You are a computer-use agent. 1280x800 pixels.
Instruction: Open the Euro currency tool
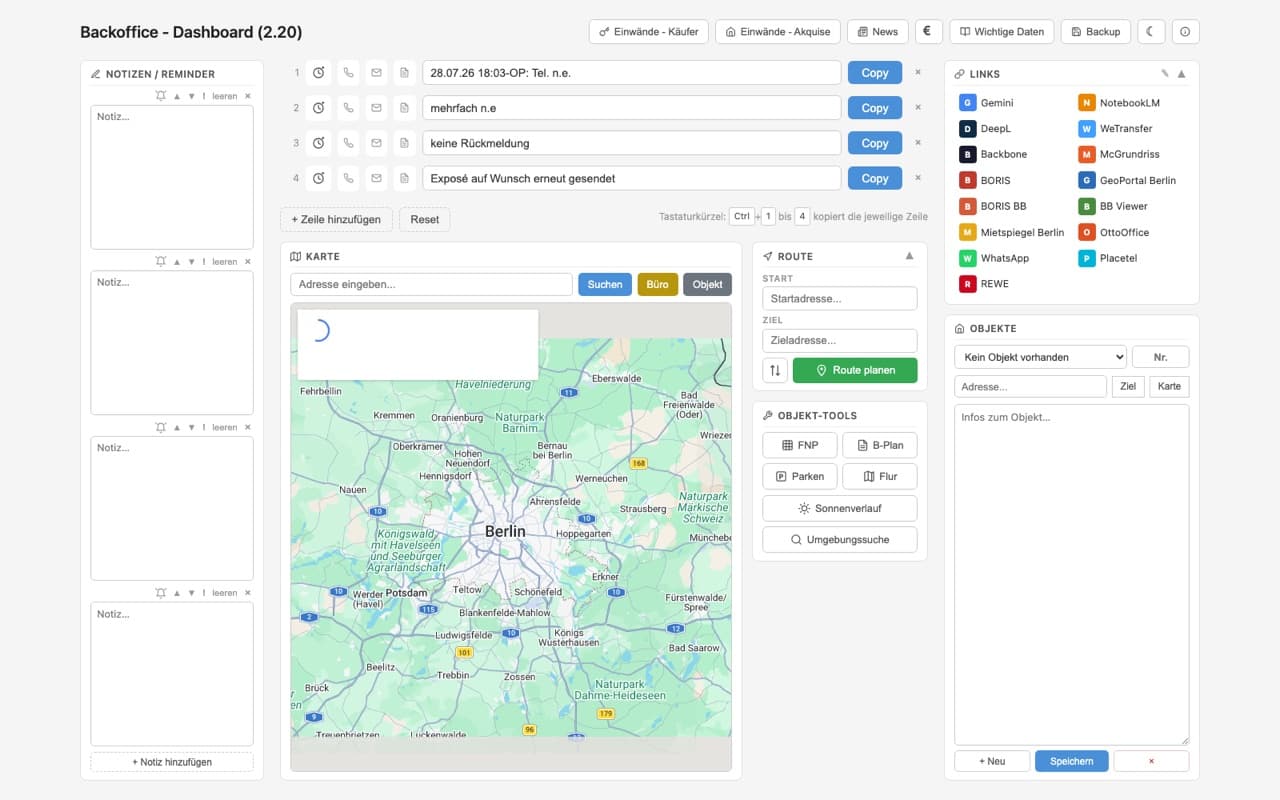pyautogui.click(x=929, y=31)
